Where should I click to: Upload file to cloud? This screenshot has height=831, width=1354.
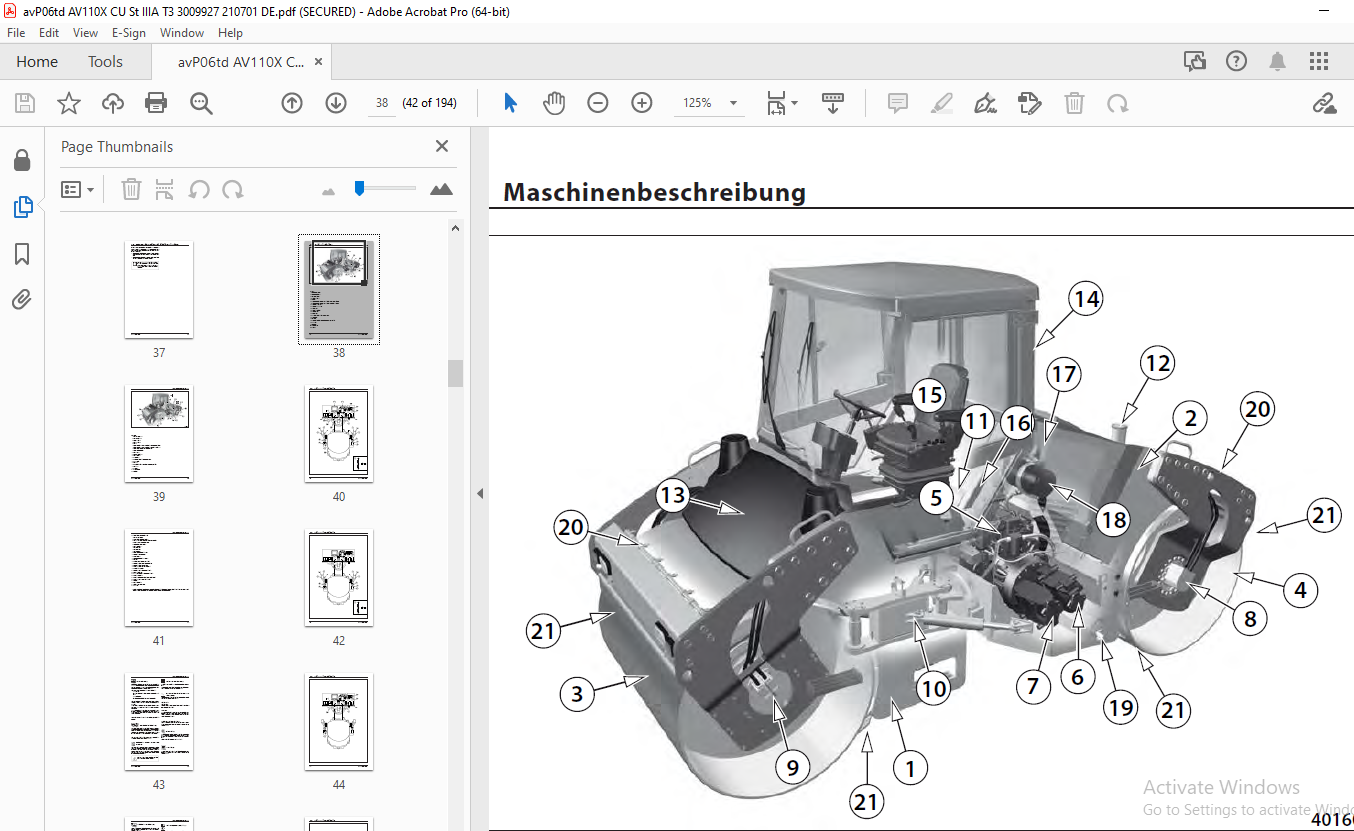pos(113,103)
